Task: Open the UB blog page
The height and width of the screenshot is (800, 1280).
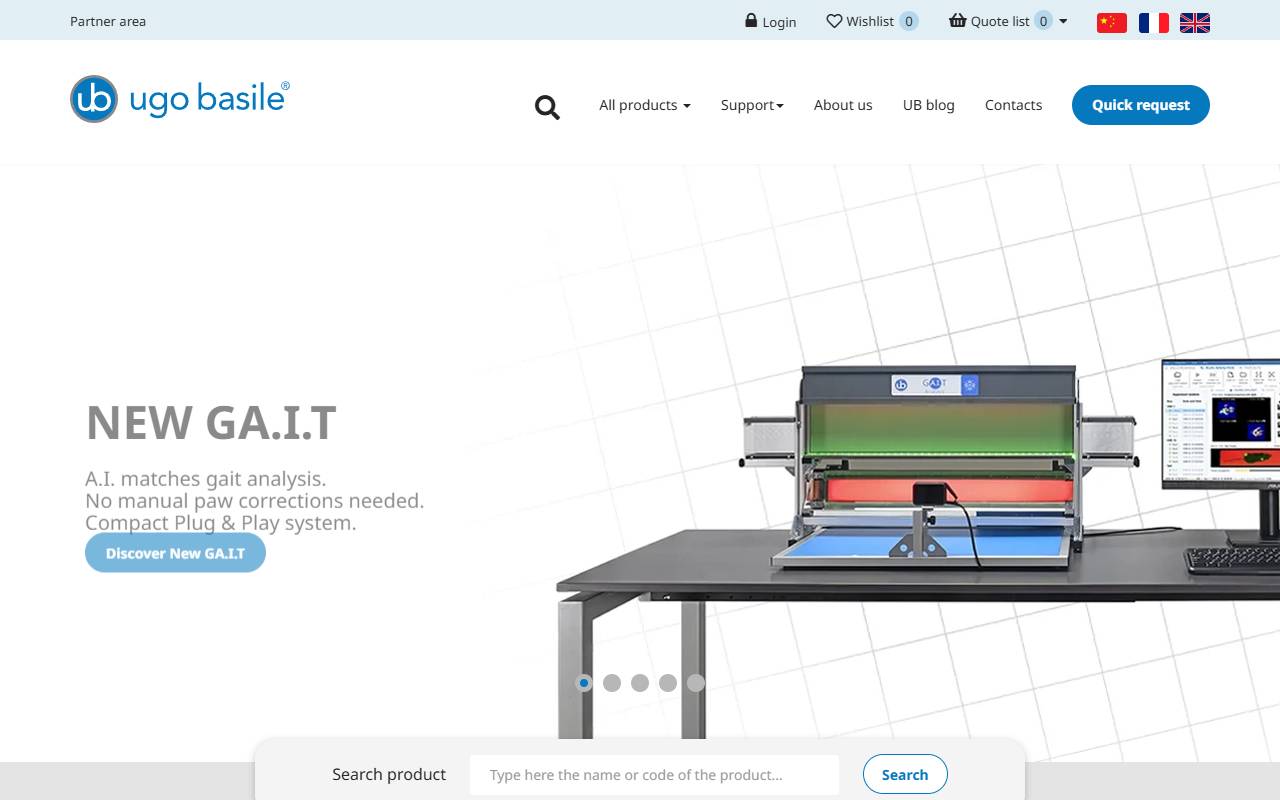Action: click(x=929, y=105)
